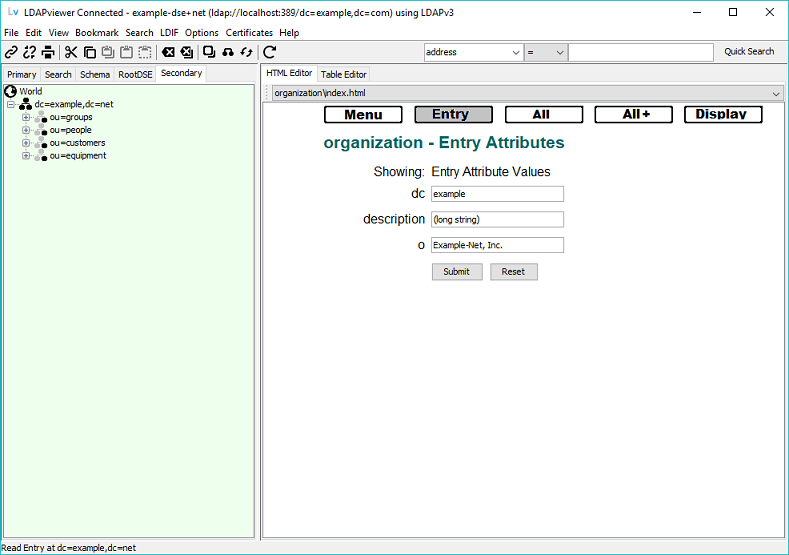This screenshot has width=789, height=555.
Task: Click the quick search value input field
Action: pos(641,52)
